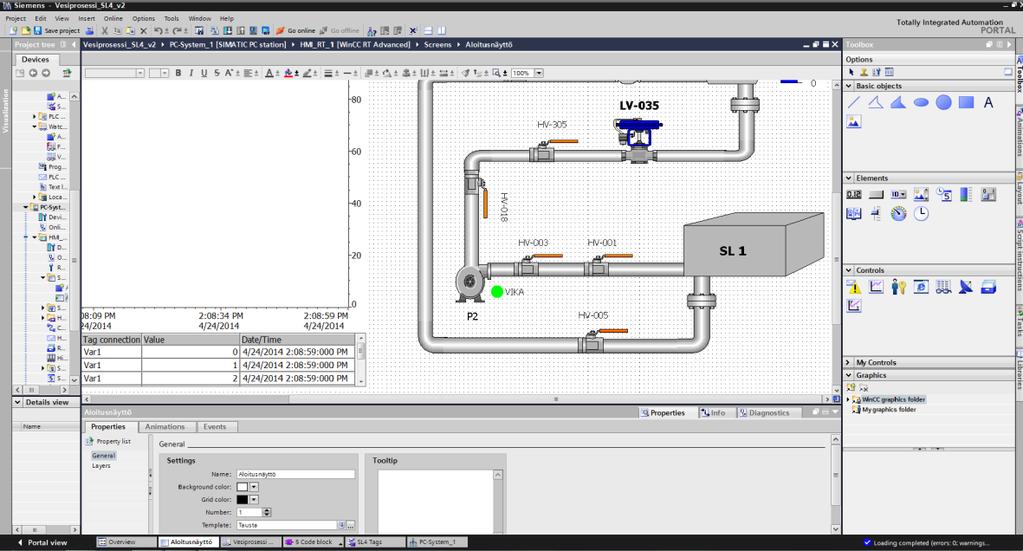Collapse the Controls section
This screenshot has width=1023, height=551.
(849, 270)
